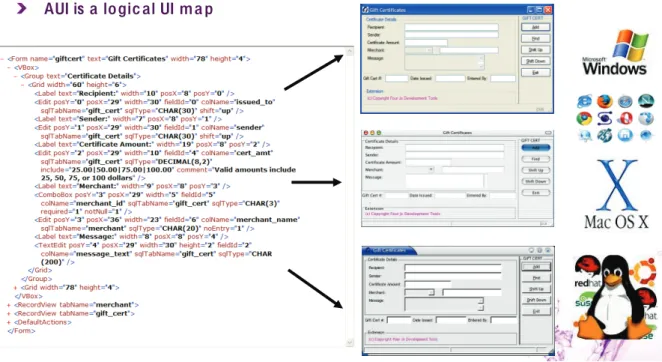Screen dimensions: 662x362
Task: Click Shift Up in the Mac window
Action: [x=536, y=170]
